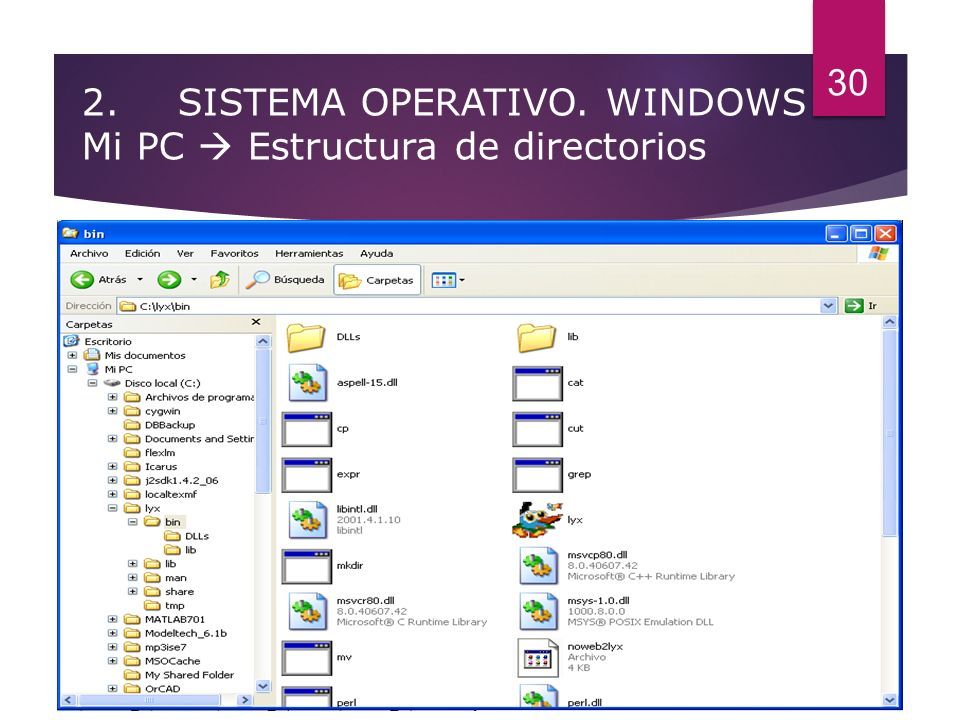Select flexlm folder in the tree
The height and width of the screenshot is (720, 960).
click(160, 453)
